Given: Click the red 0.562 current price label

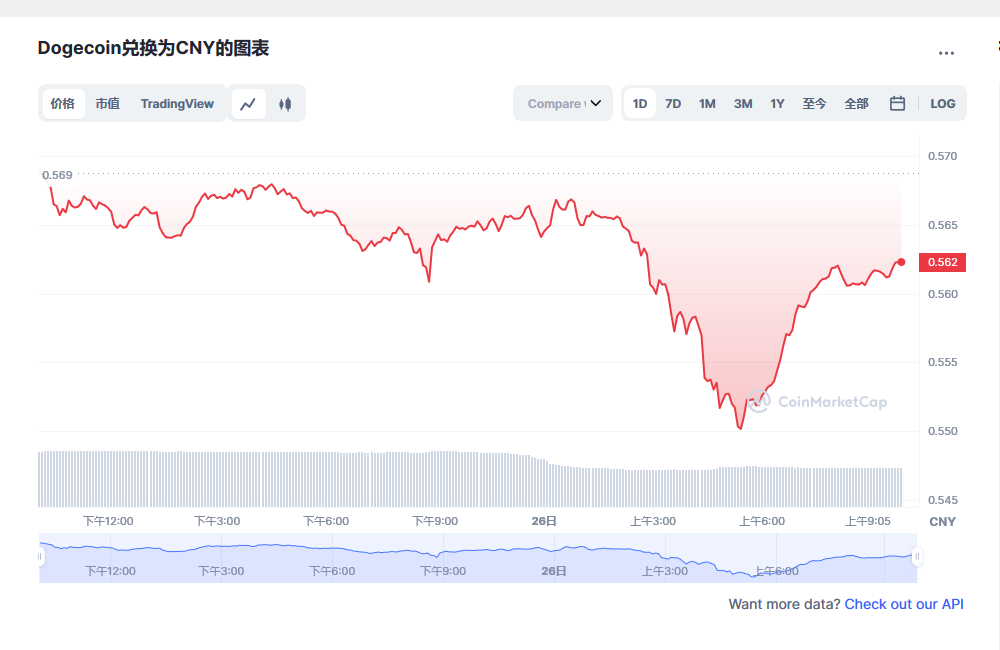Looking at the screenshot, I should 943,262.
